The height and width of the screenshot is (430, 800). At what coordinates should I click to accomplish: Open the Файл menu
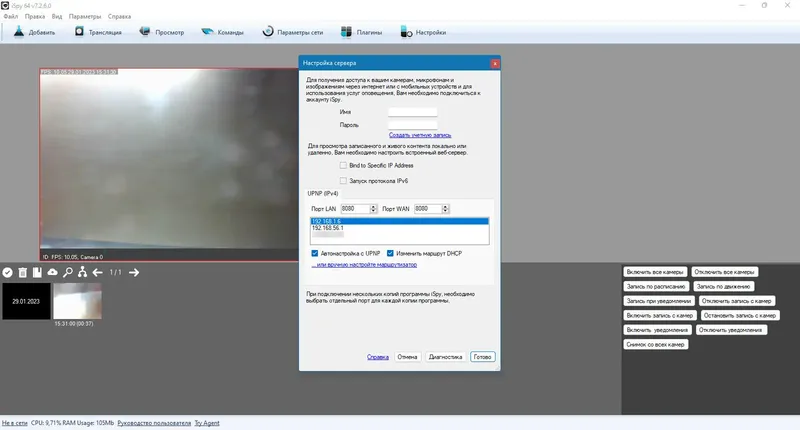pos(11,16)
